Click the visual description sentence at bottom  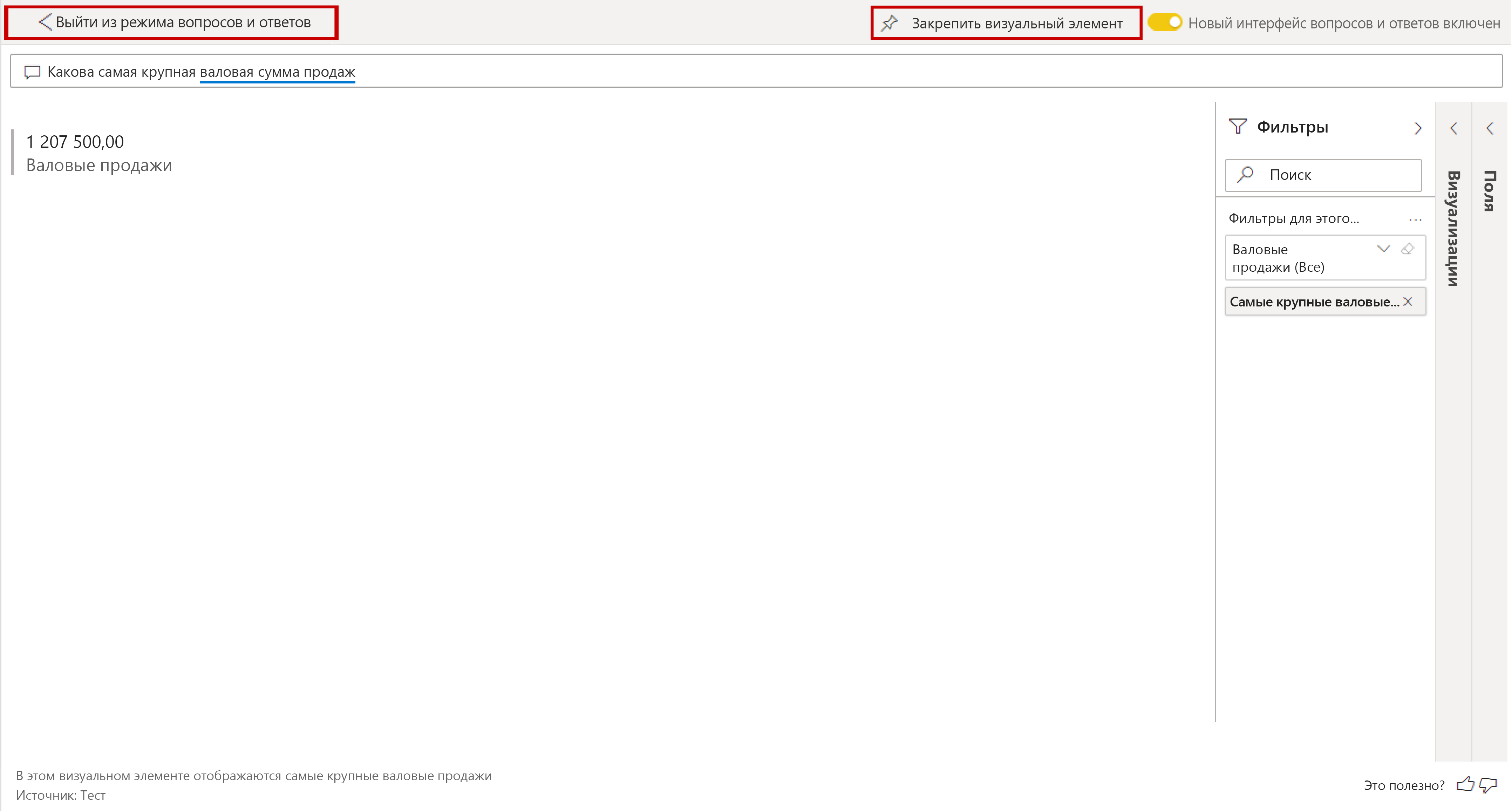pos(253,775)
